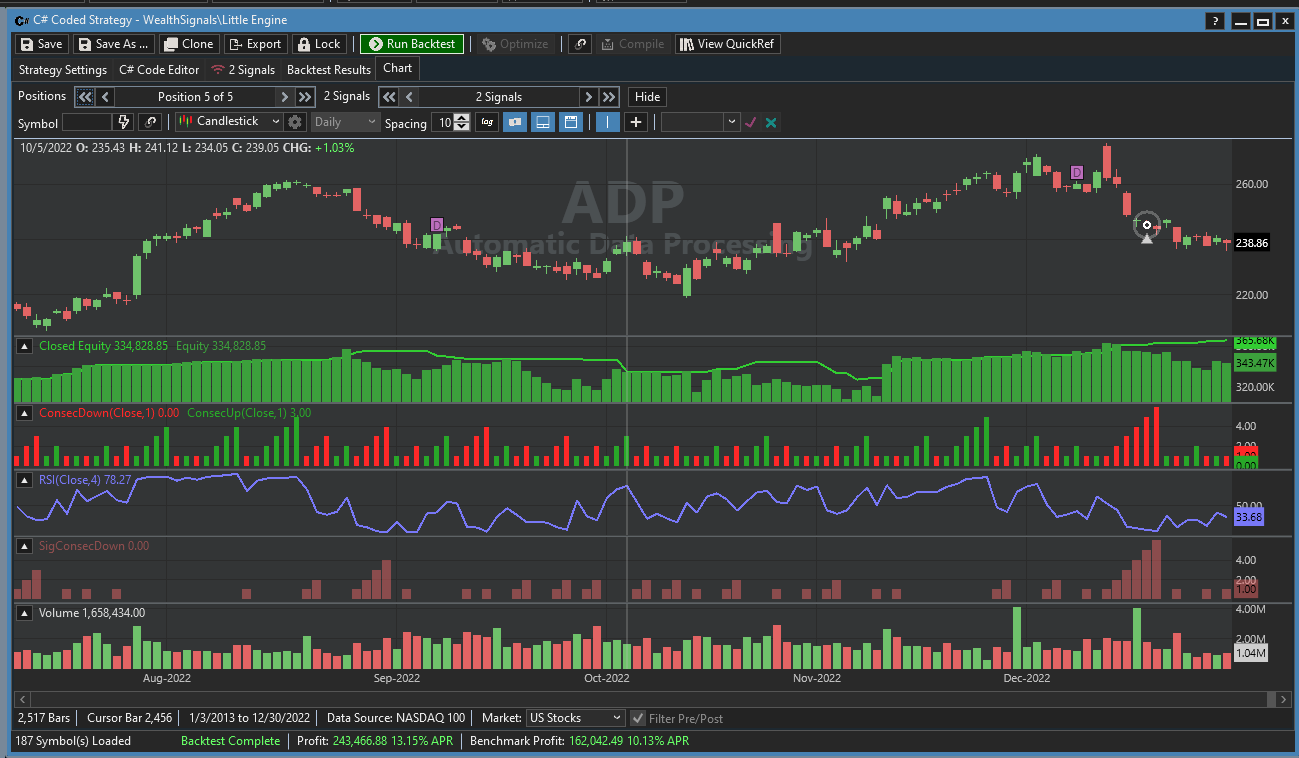This screenshot has height=758, width=1299.
Task: Jump to last signal
Action: (x=609, y=97)
